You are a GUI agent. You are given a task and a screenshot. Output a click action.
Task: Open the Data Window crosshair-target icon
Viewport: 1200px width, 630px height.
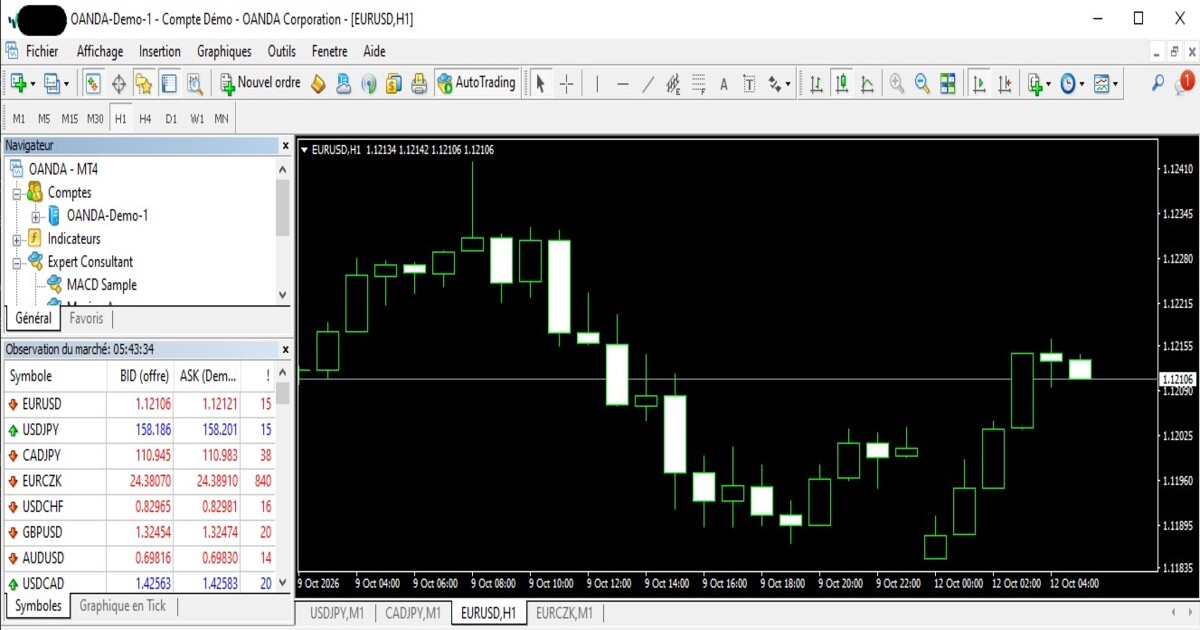(119, 84)
